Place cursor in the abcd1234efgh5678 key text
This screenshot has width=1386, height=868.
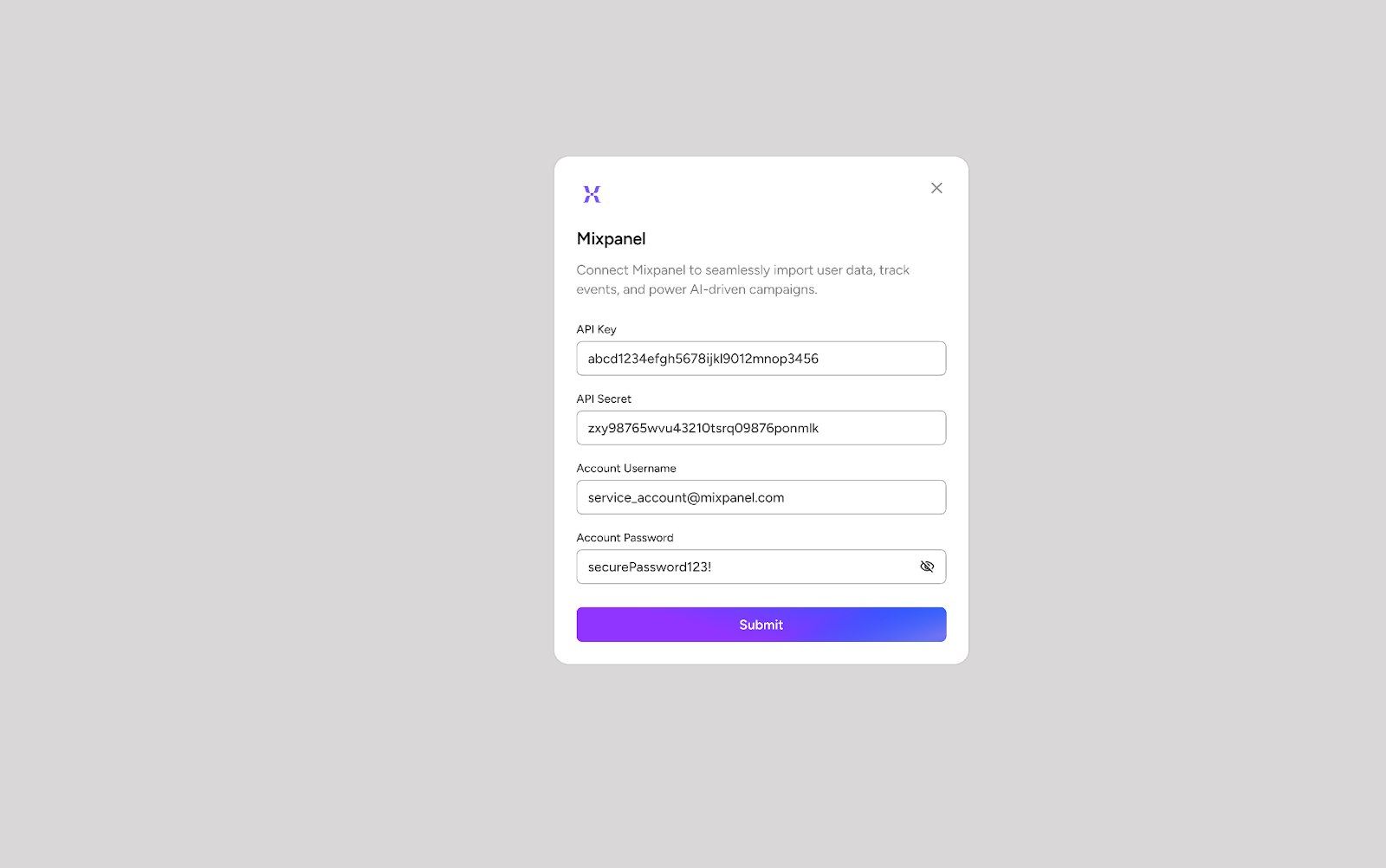click(x=703, y=359)
